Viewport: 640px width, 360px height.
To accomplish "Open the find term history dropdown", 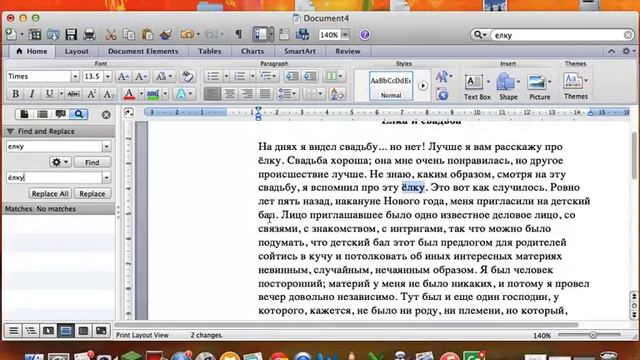I will coord(107,146).
